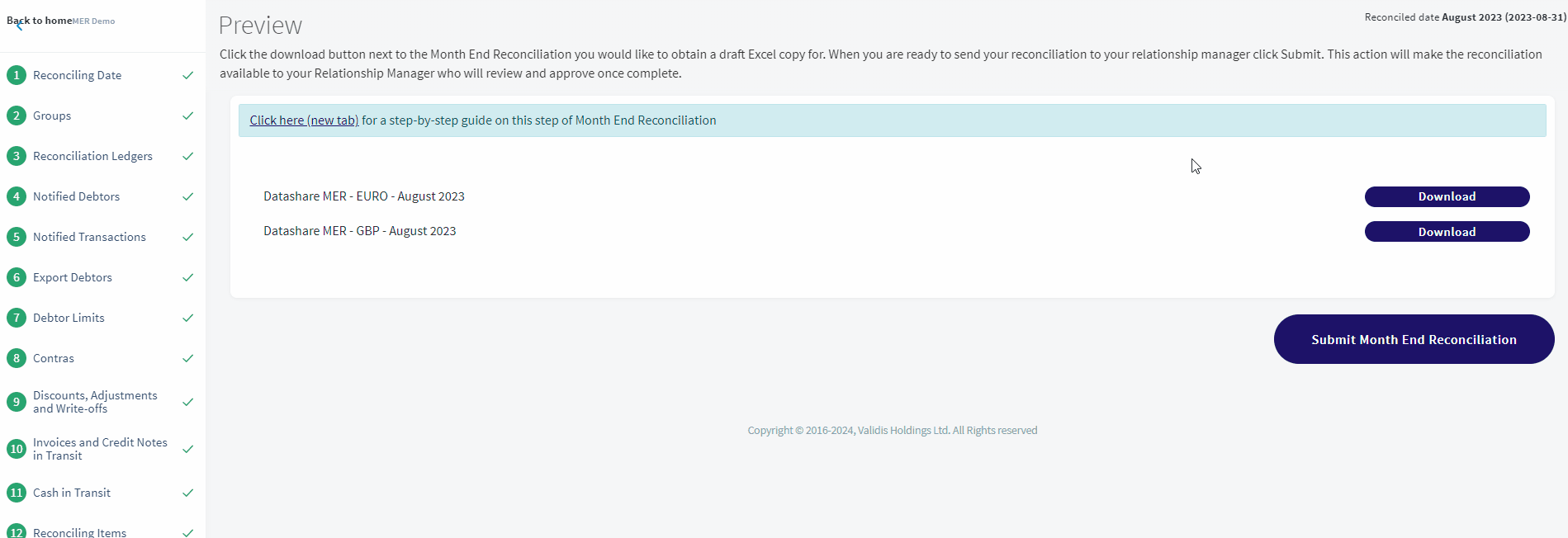Select step 1 circle for Reconciling Date
This screenshot has height=538, width=1568.
point(17,75)
